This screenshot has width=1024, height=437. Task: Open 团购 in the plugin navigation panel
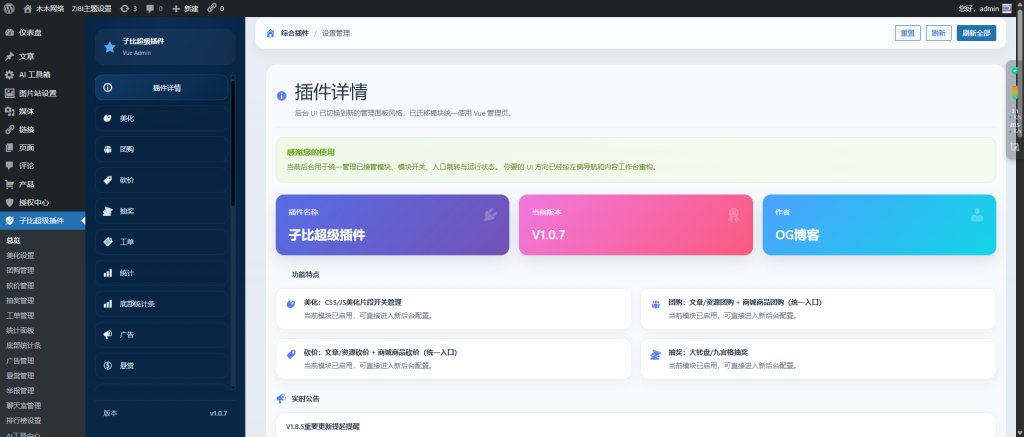pos(162,150)
